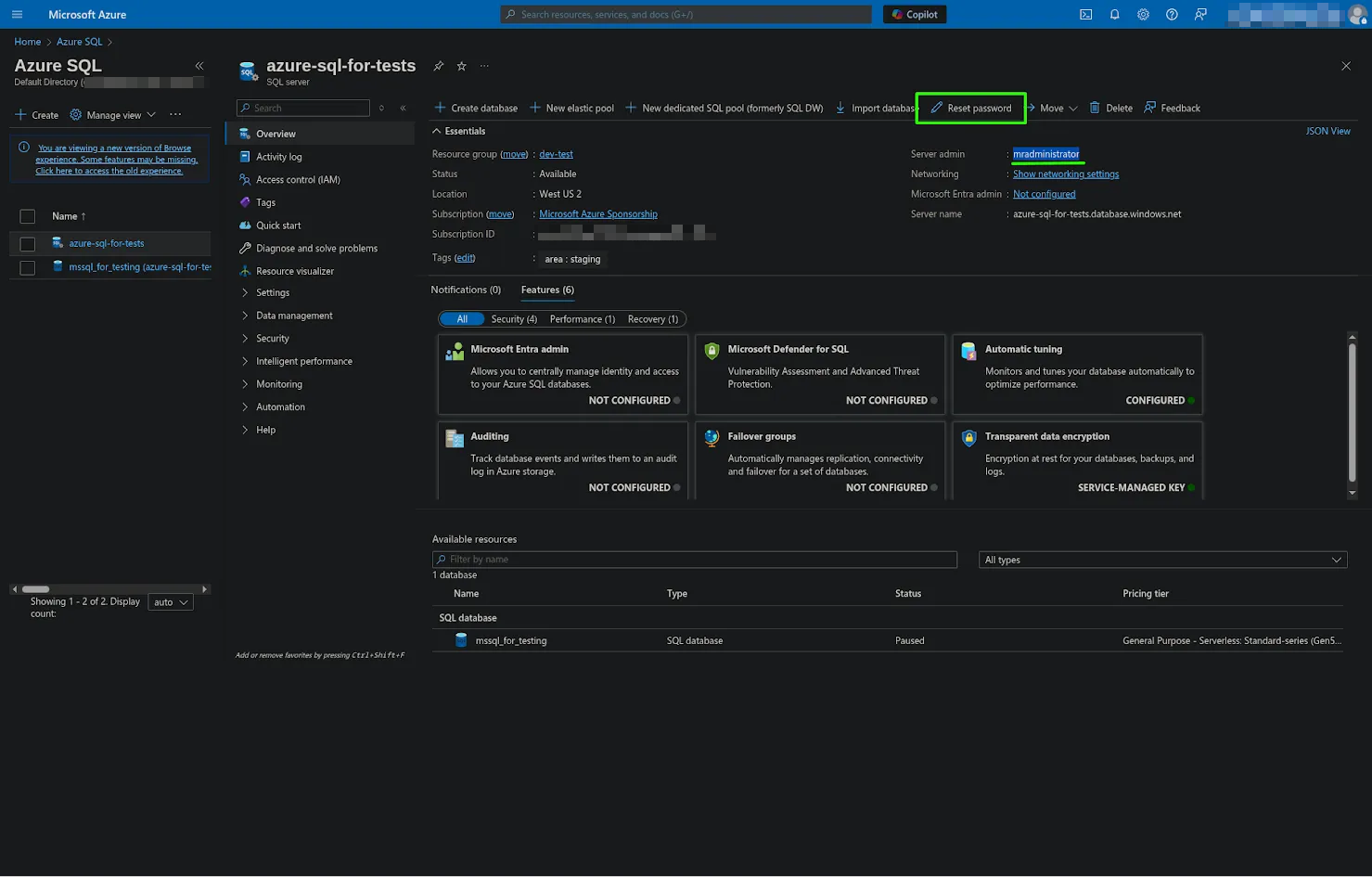
Task: Open the Azure portal hamburger menu
Action: [17, 14]
